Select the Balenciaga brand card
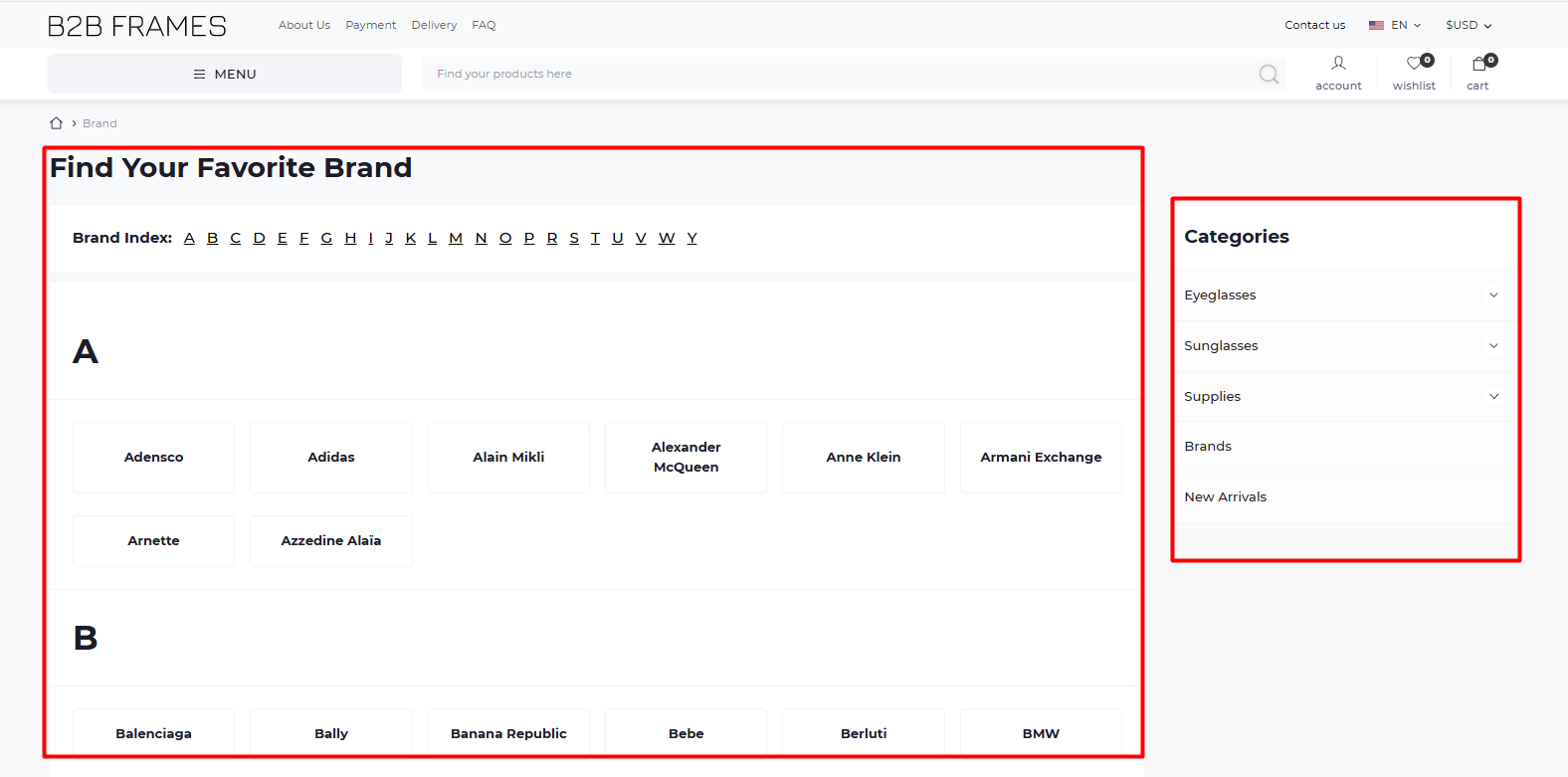Image resolution: width=1568 pixels, height=777 pixels. click(x=153, y=734)
